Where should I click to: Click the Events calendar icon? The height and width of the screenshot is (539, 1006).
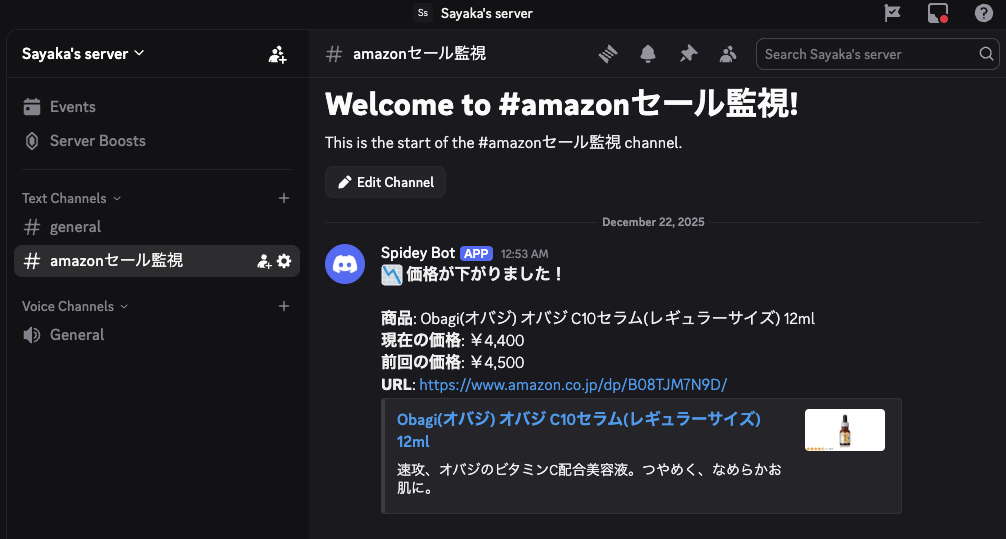point(31,107)
